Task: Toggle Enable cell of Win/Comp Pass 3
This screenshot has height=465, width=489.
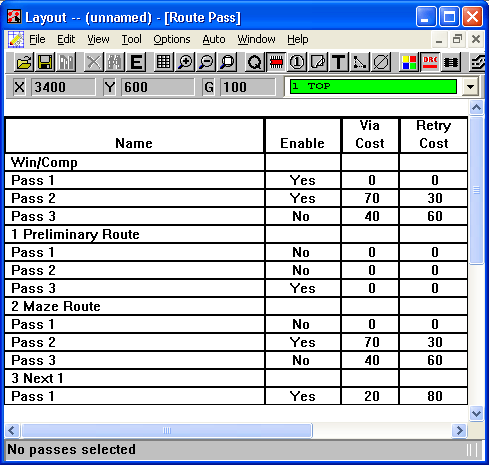Action: (x=303, y=216)
